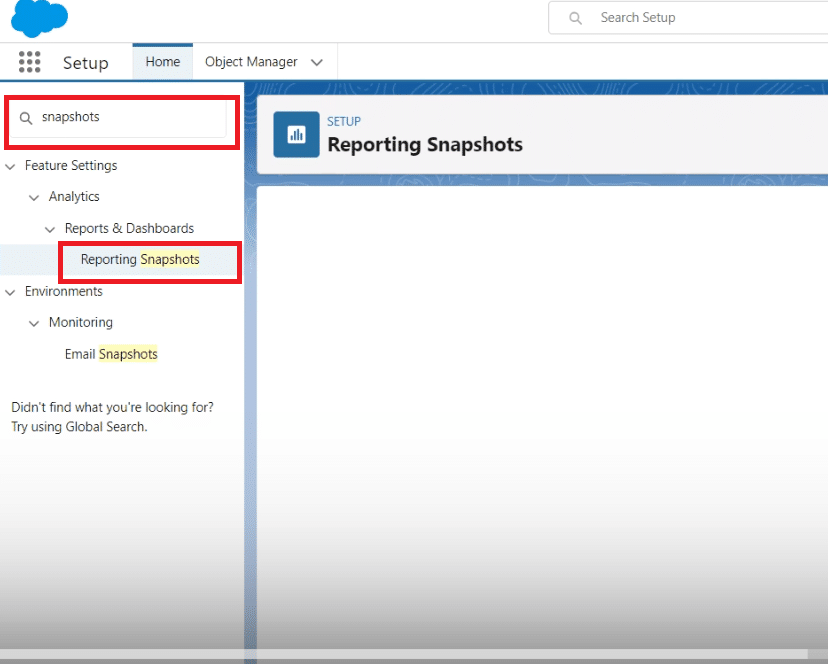The image size is (830, 664).
Task: Switch to the Home tab
Action: [x=163, y=62]
